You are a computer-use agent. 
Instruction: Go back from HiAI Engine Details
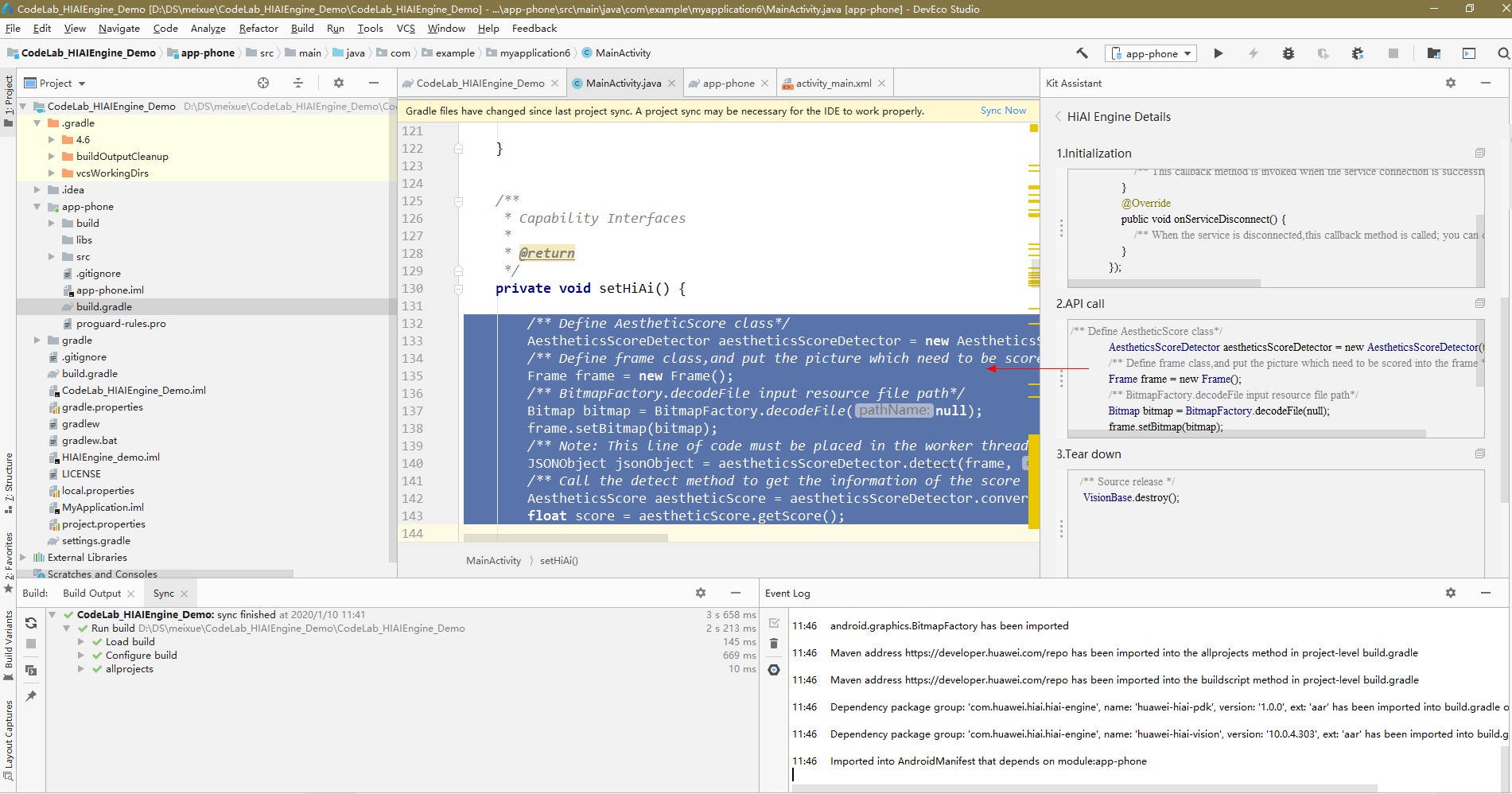click(1059, 116)
